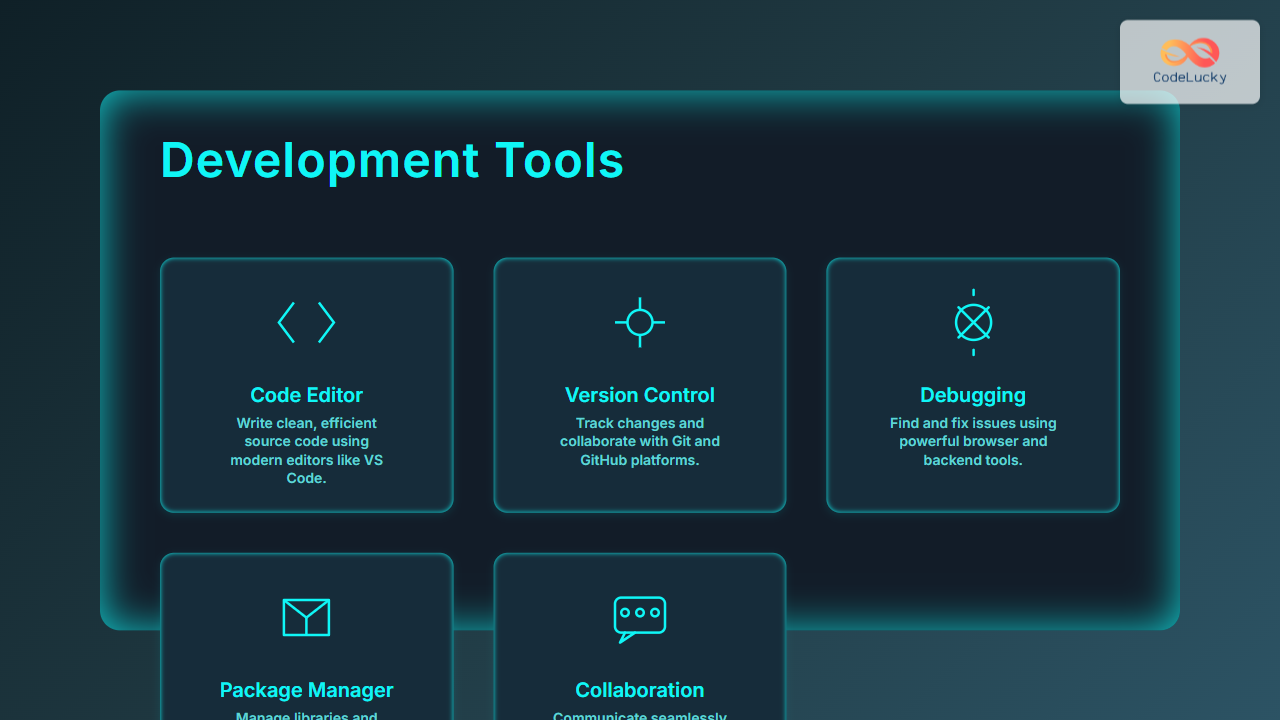Image resolution: width=1280 pixels, height=720 pixels.
Task: Select the "Development Tools" heading
Action: (x=392, y=160)
